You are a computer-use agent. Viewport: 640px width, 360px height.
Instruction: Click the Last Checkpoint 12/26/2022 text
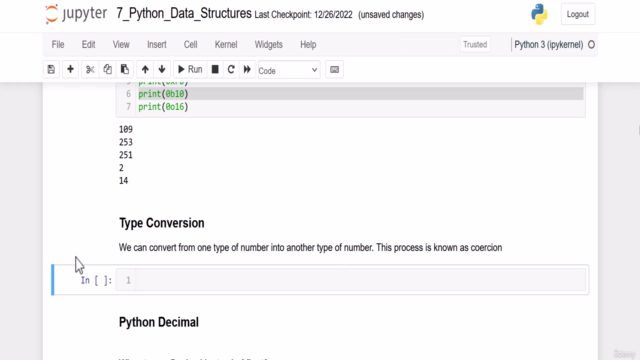[x=303, y=15]
